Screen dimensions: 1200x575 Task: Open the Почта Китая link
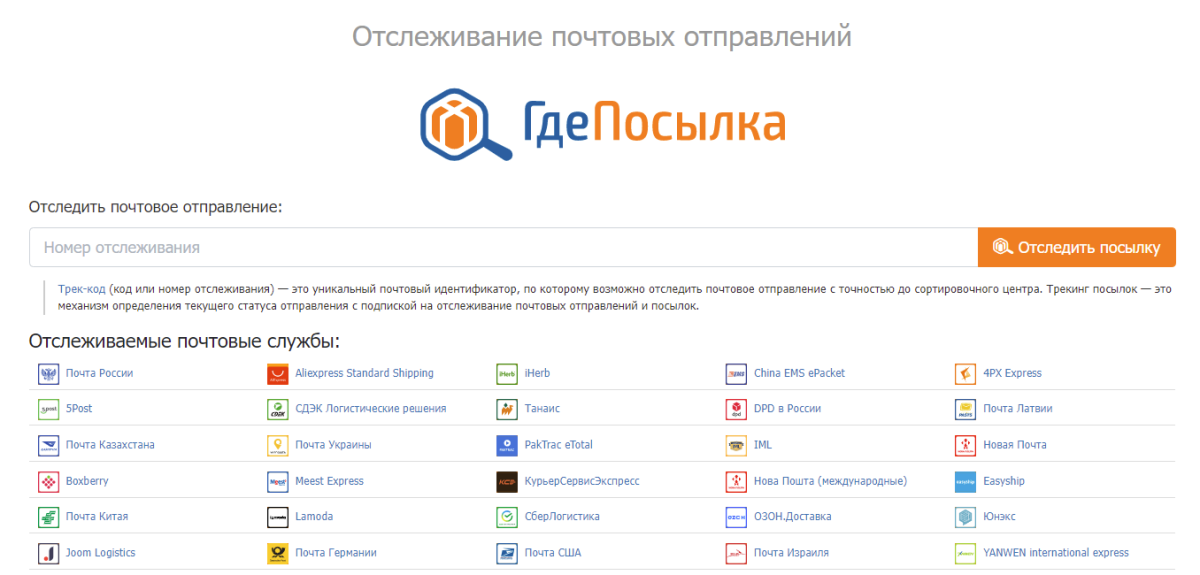(x=97, y=516)
